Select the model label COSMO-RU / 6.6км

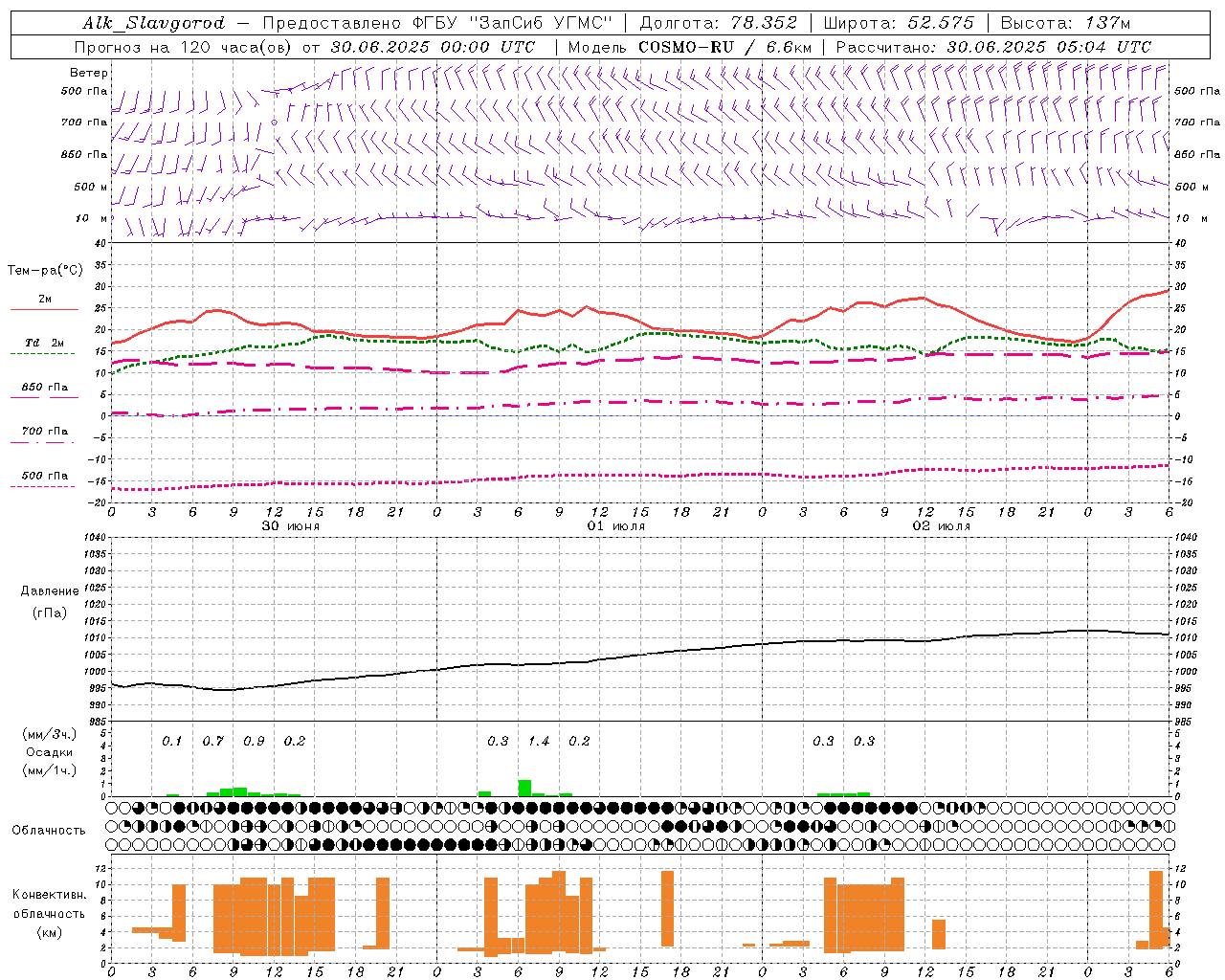[724, 47]
